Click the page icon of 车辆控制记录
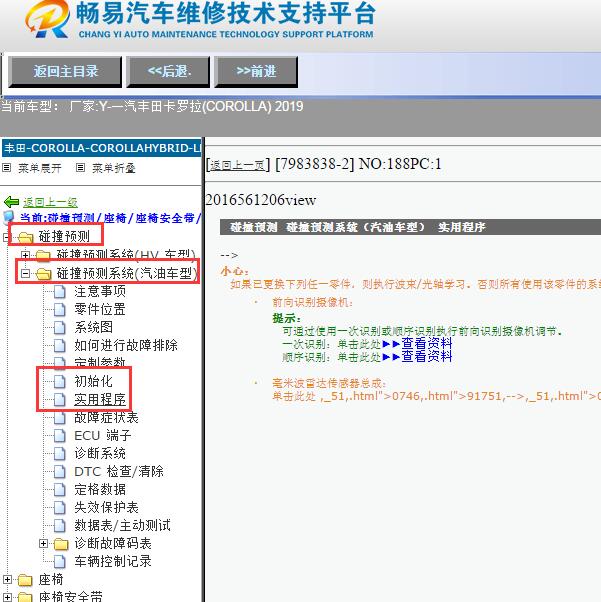The image size is (601, 602). [60, 562]
